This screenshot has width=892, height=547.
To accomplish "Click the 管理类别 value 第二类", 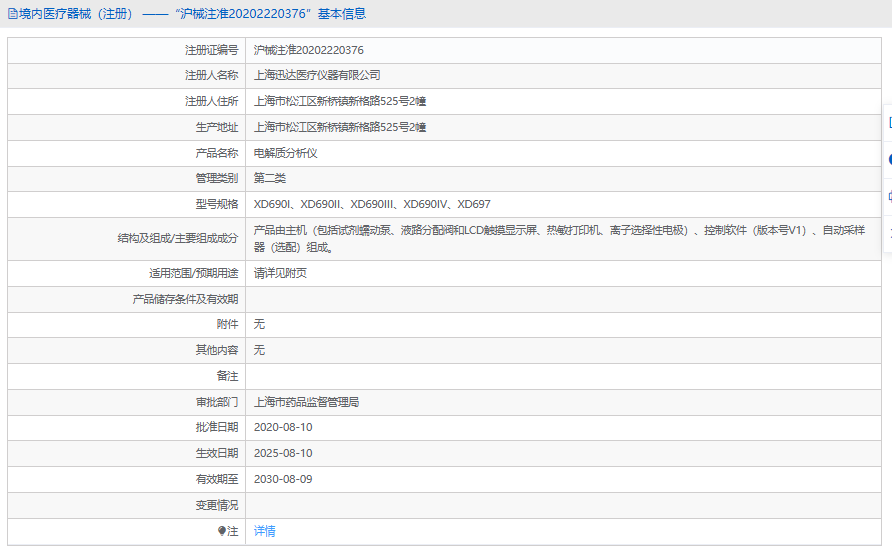I will pyautogui.click(x=270, y=178).
